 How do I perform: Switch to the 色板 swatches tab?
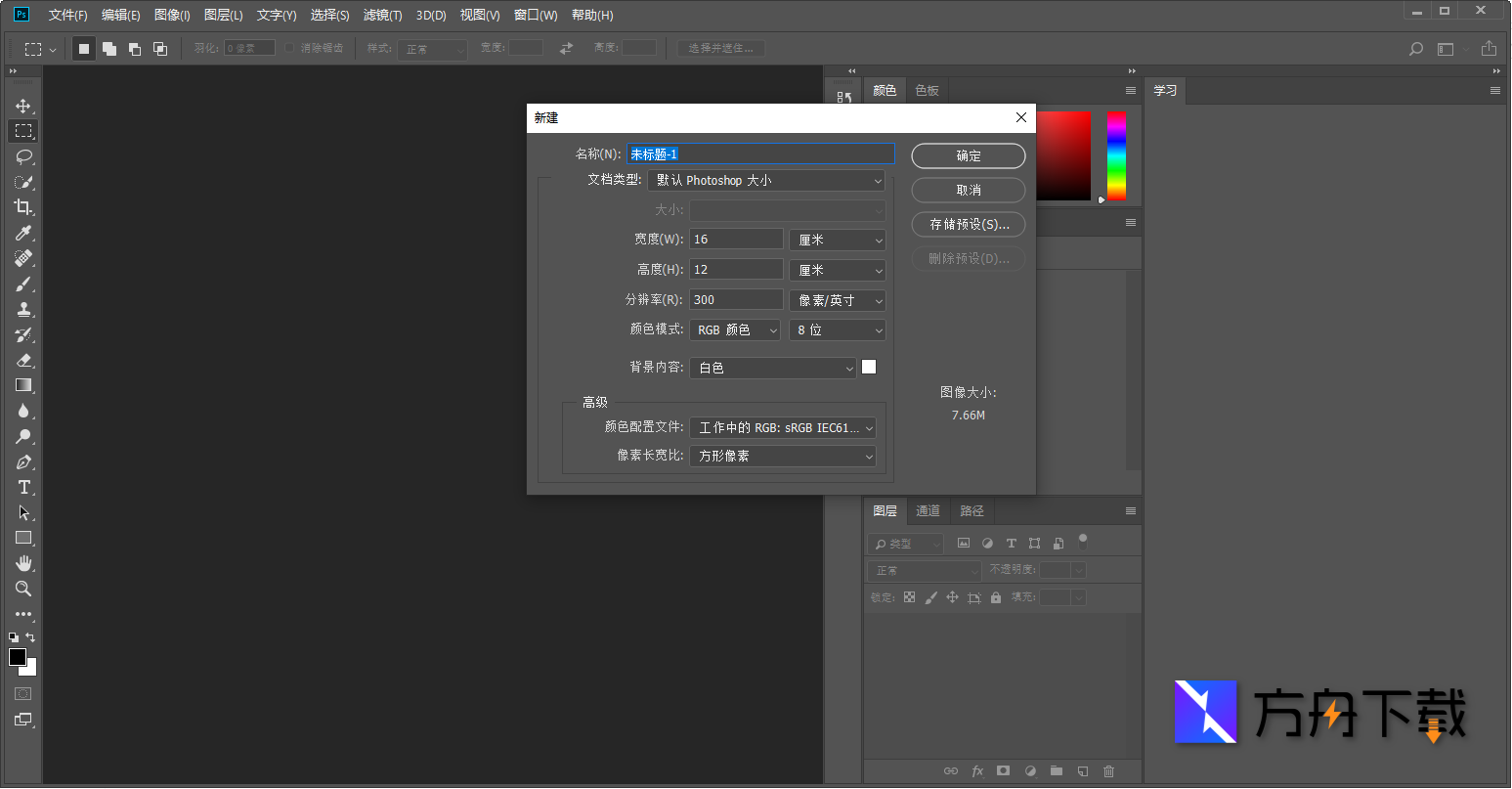click(x=927, y=89)
